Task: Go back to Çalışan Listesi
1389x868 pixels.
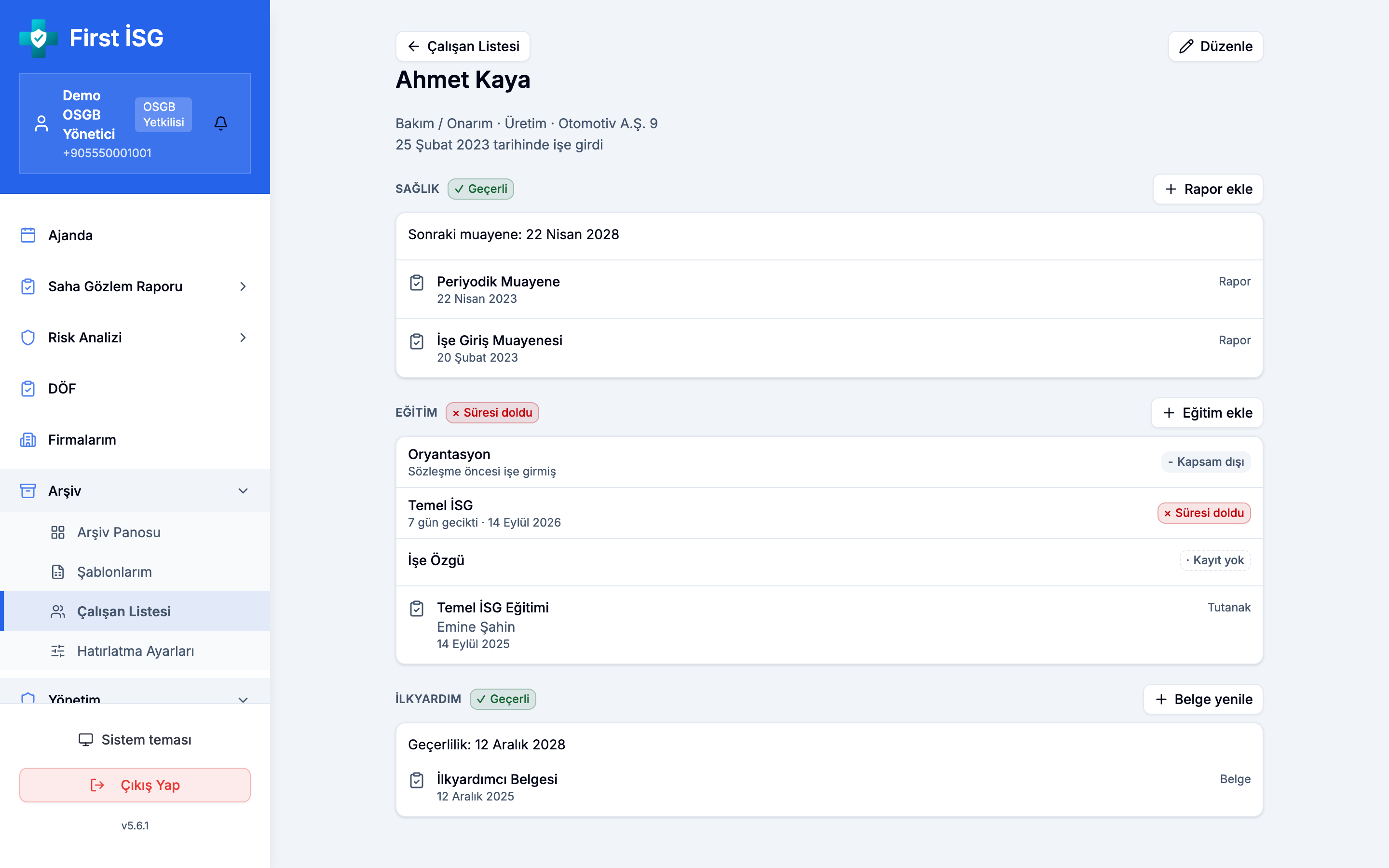Action: click(463, 46)
